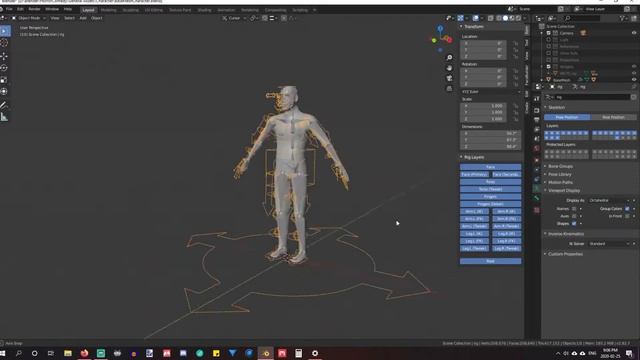
Task: Open the viewport Add menu
Action: 83,18
